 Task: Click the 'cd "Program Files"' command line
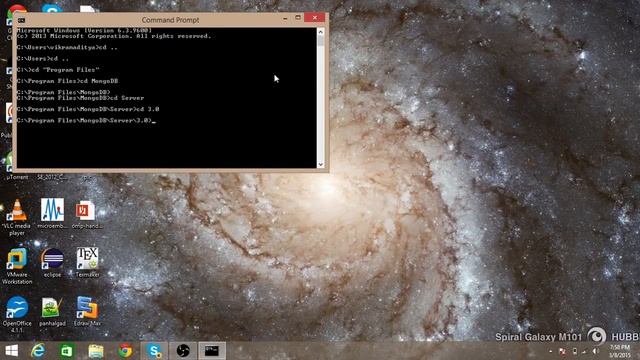[x=58, y=70]
